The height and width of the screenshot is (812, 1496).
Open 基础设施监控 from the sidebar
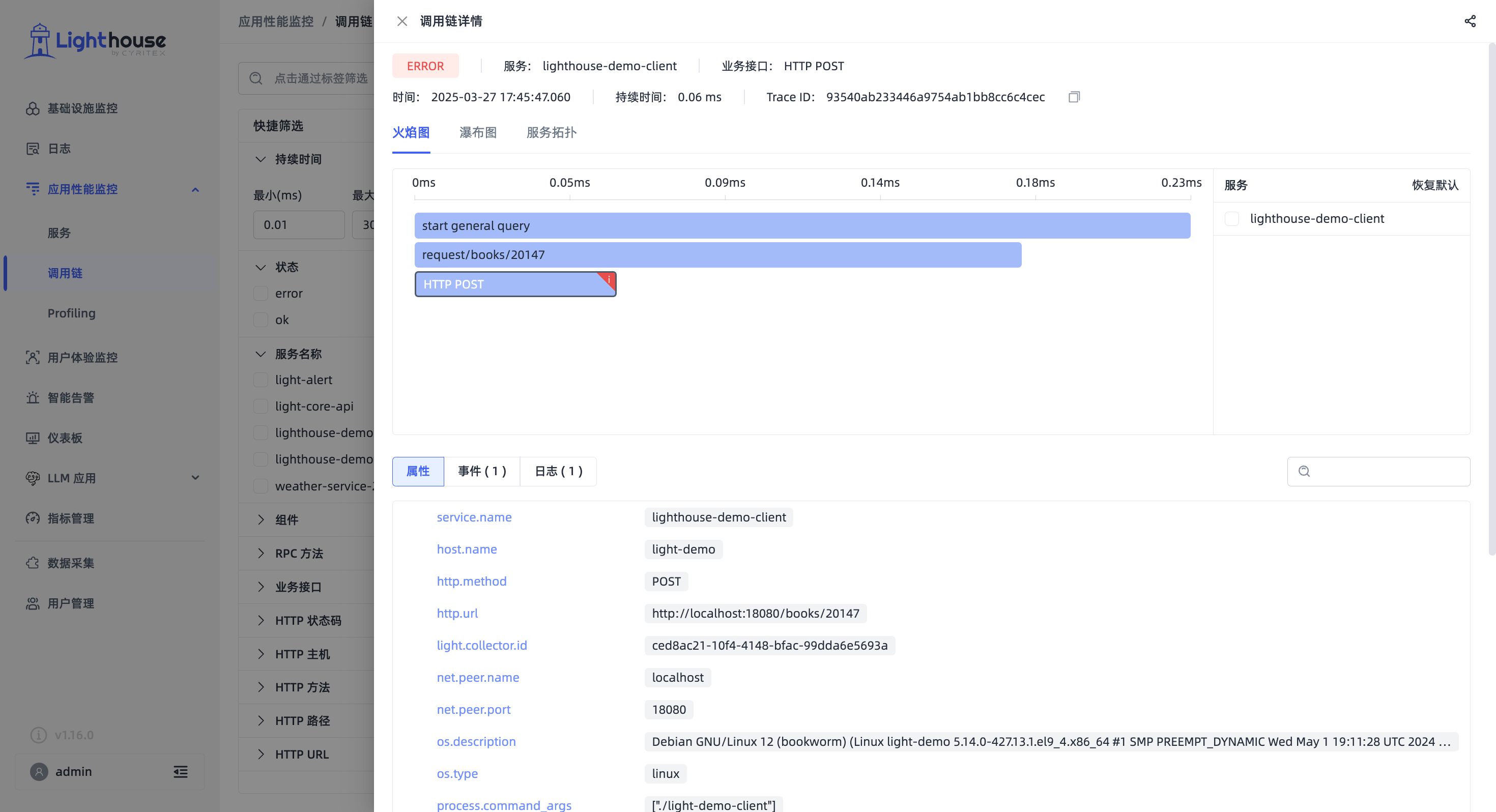click(82, 108)
